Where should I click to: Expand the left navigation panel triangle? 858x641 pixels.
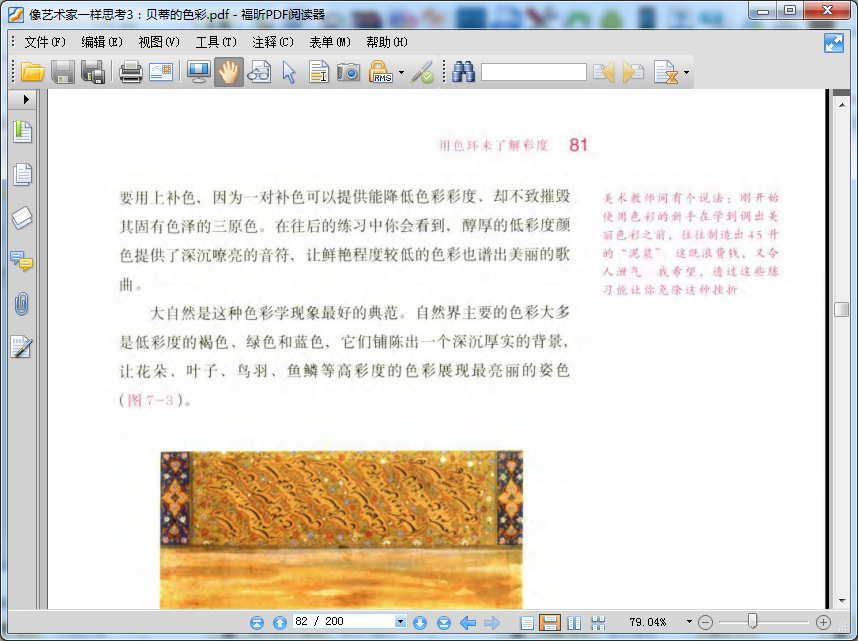pos(26,100)
